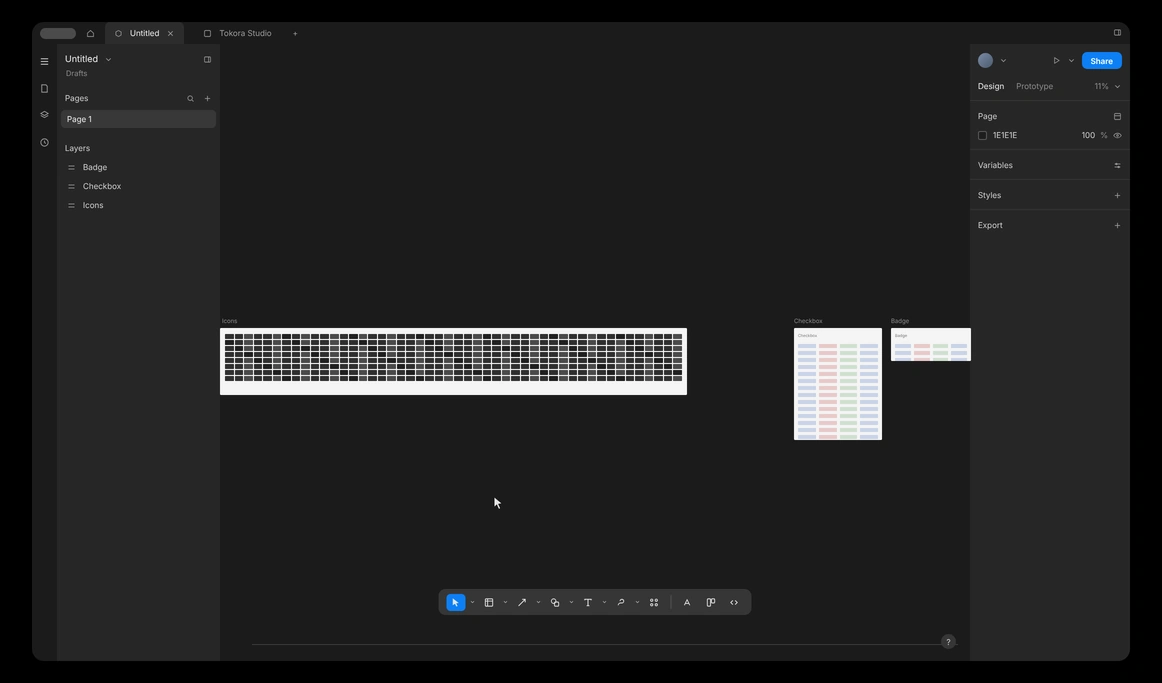Close the Untitled tab
Viewport: 1162px width, 683px height.
click(x=170, y=33)
